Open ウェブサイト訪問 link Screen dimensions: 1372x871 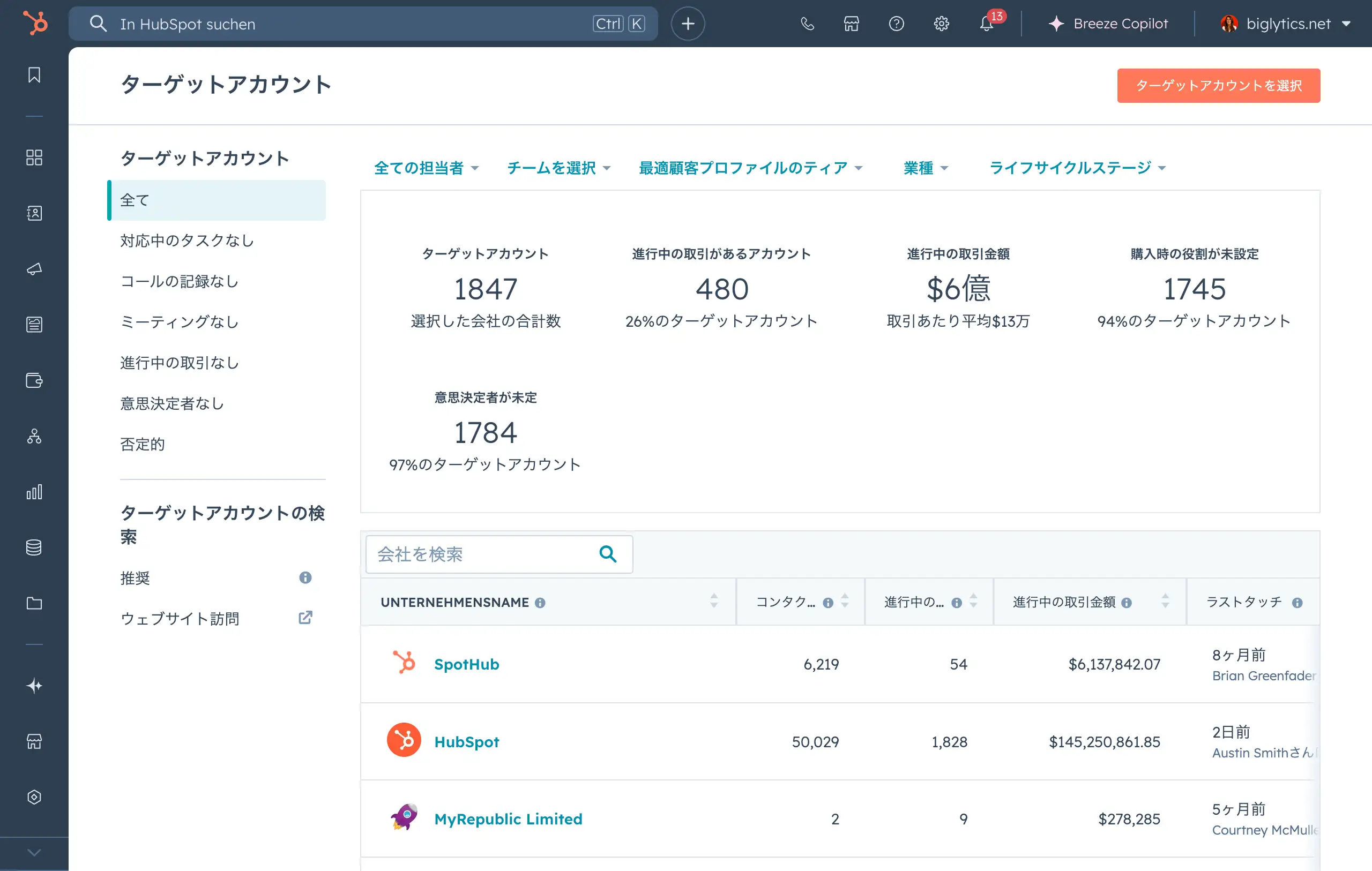point(180,619)
